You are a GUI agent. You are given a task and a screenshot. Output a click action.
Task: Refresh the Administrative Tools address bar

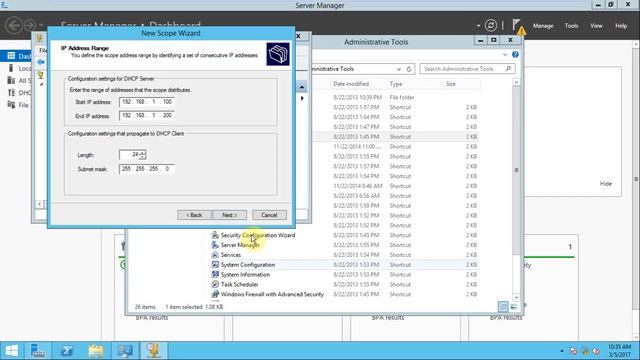click(x=409, y=69)
